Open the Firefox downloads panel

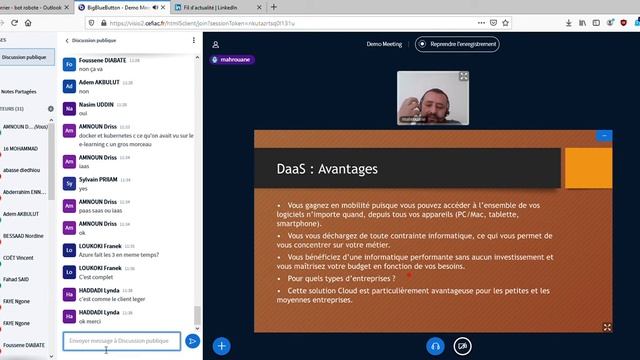(x=568, y=23)
